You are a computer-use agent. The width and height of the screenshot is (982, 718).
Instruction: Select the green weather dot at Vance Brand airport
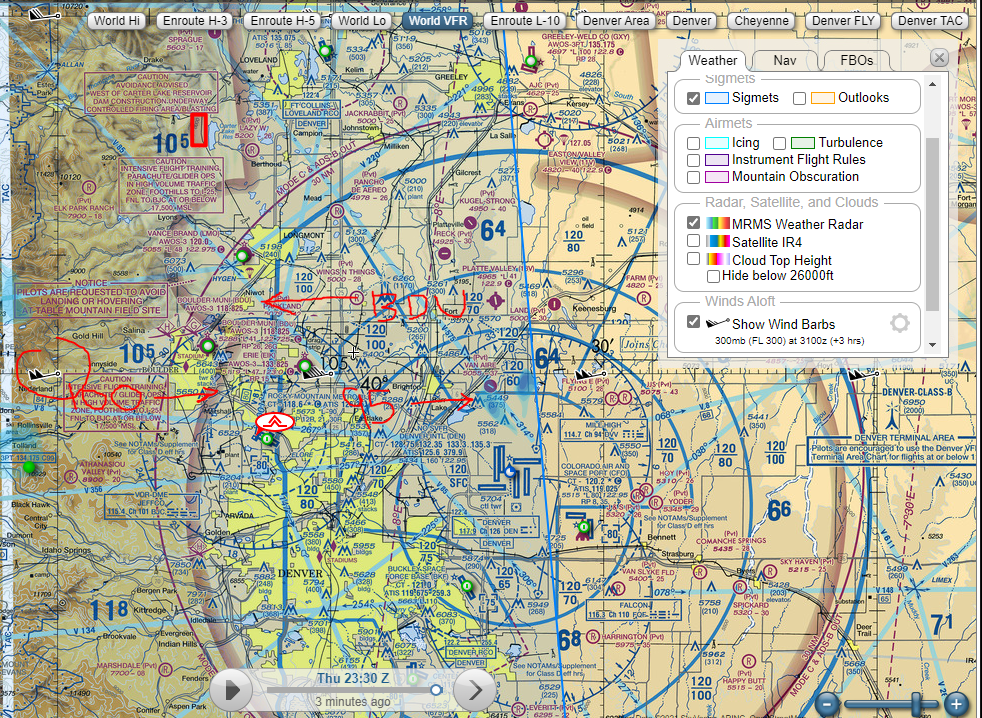[242, 256]
